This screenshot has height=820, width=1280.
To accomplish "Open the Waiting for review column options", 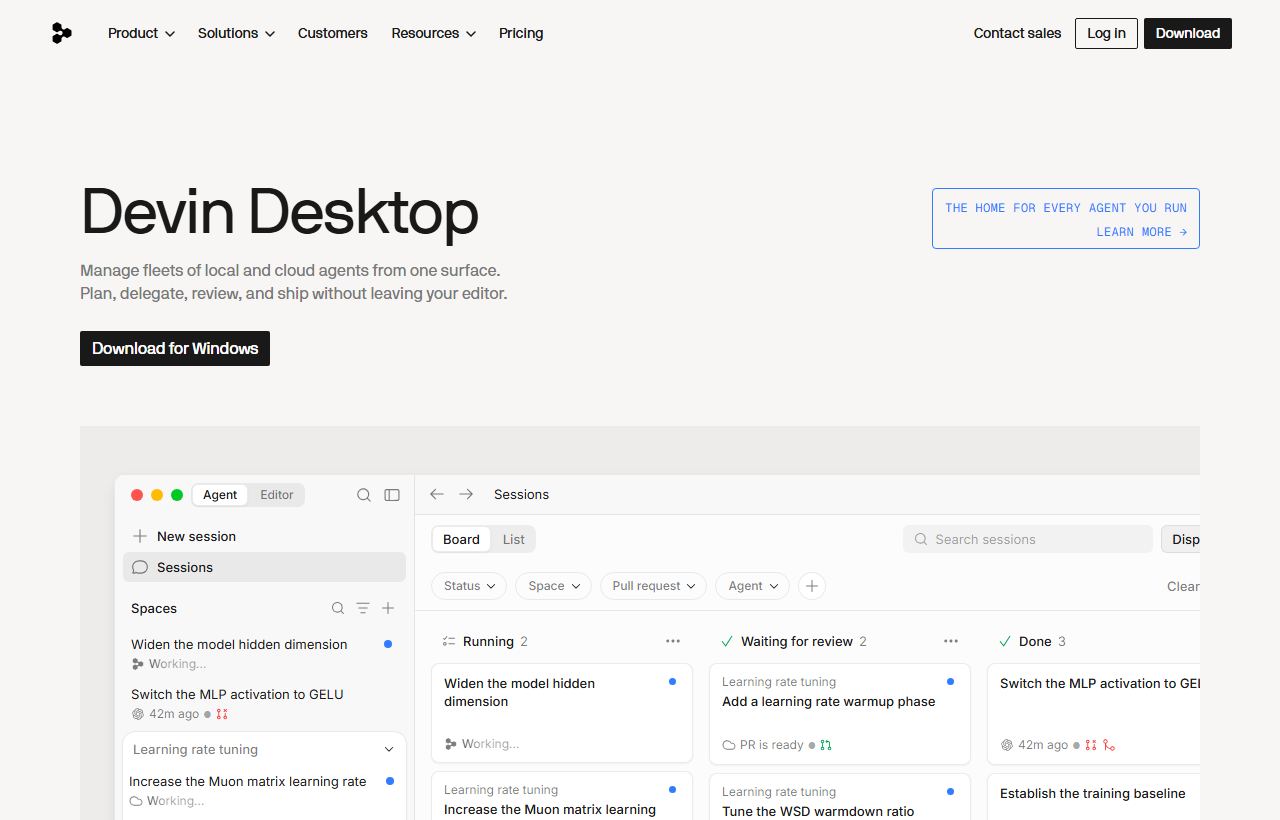I will coord(951,641).
